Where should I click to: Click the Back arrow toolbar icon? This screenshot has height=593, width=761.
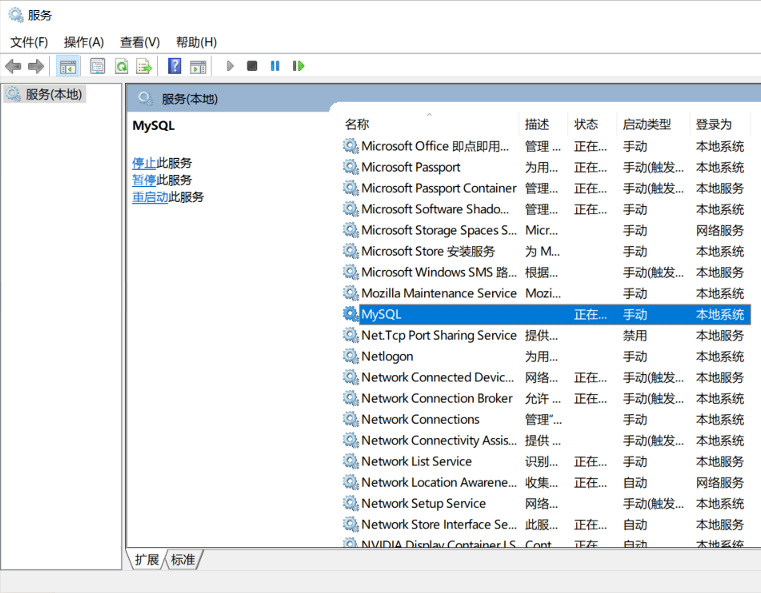[x=13, y=66]
